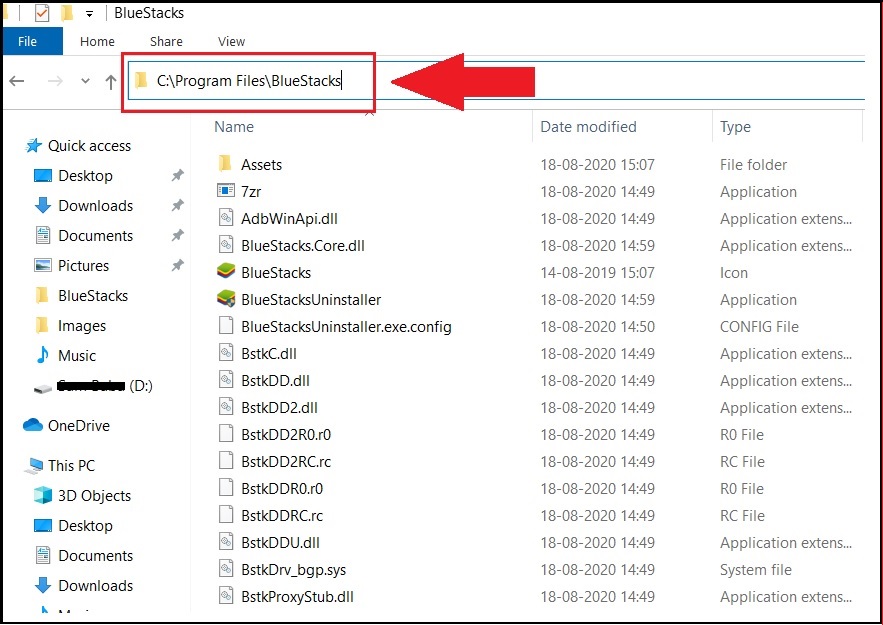
Task: Click the pin icon beside Pictures
Action: coord(177,265)
